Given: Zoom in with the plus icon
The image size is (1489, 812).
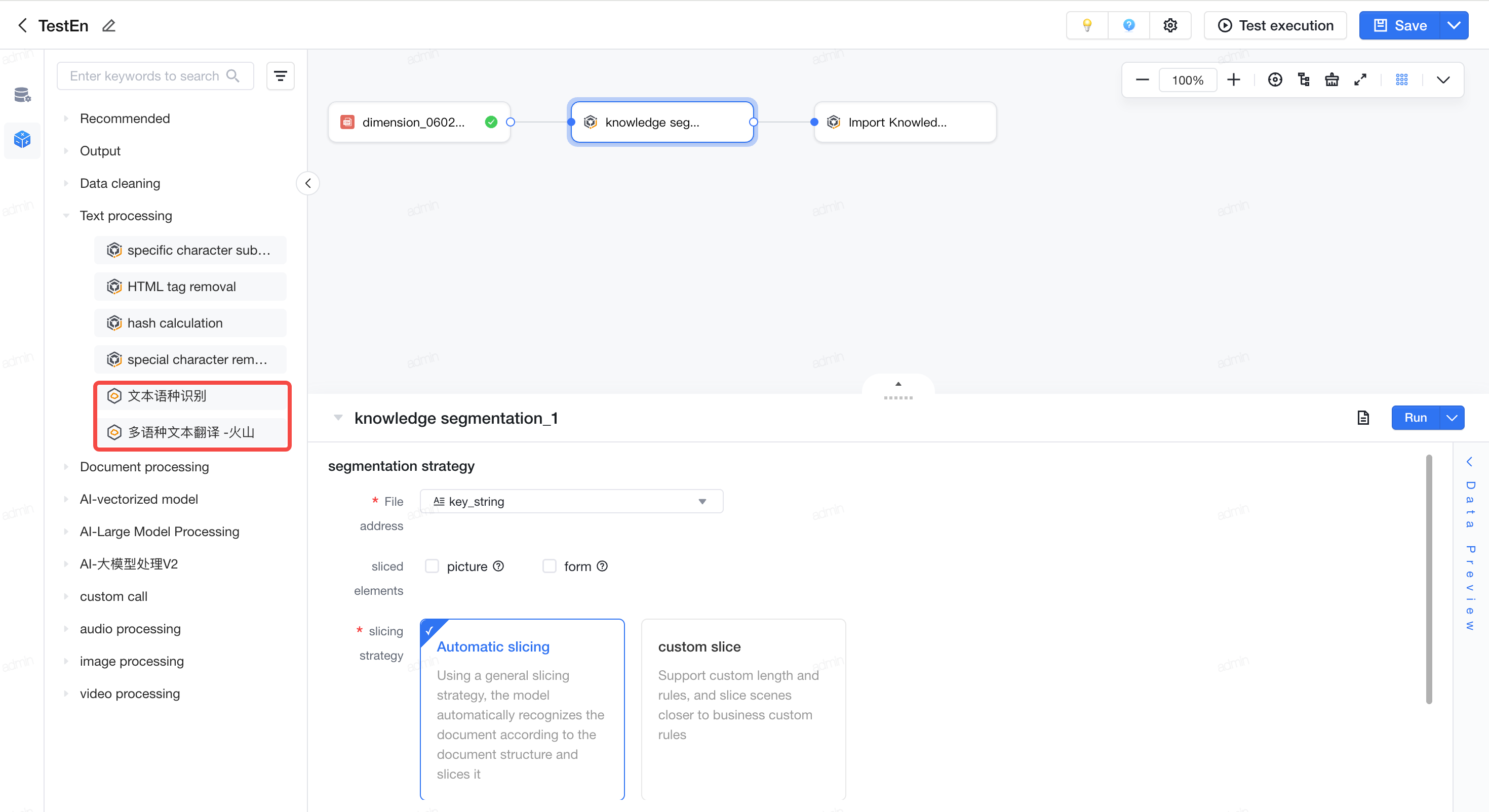Looking at the screenshot, I should (1234, 80).
